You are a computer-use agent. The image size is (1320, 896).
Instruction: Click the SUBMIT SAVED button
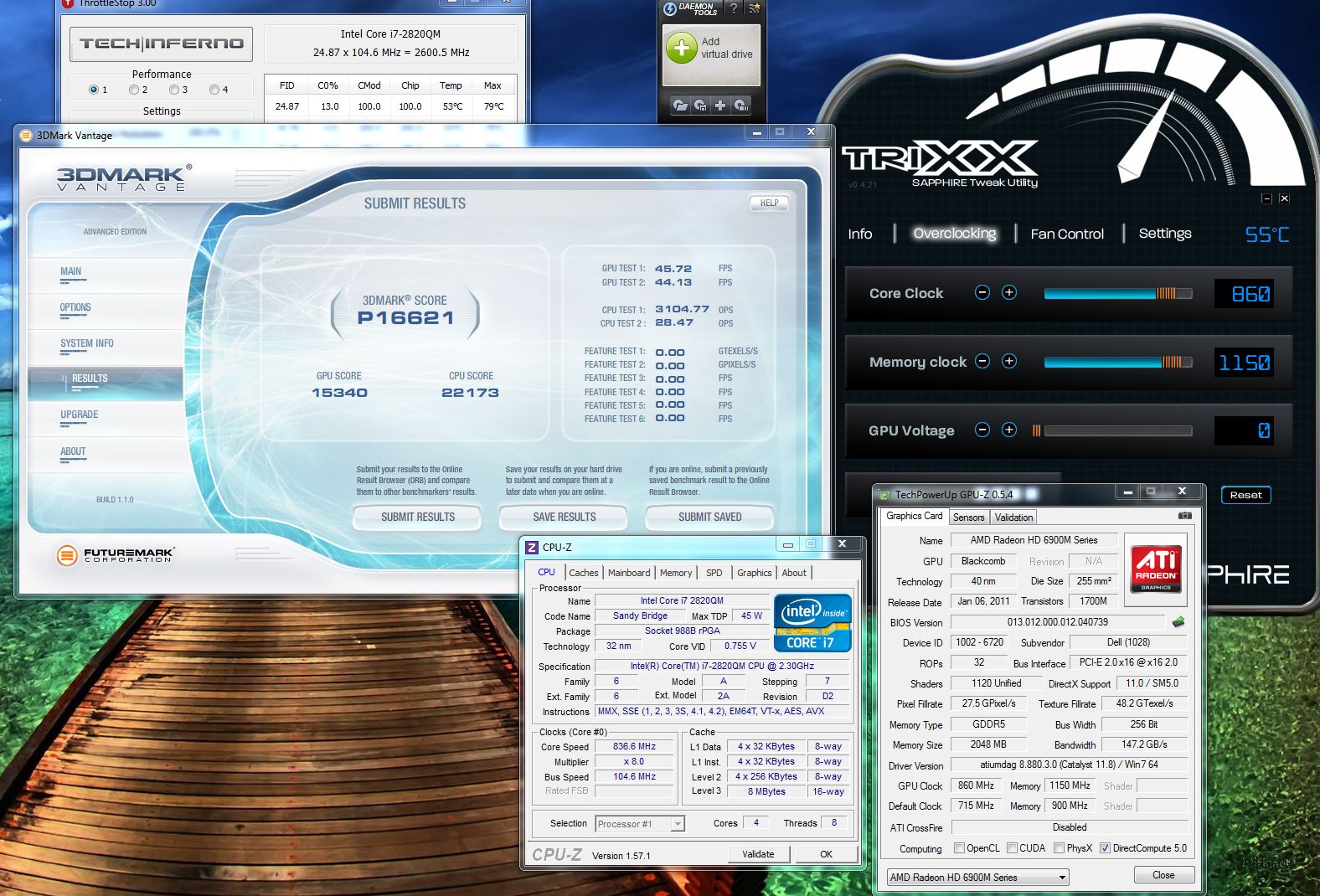(x=709, y=517)
